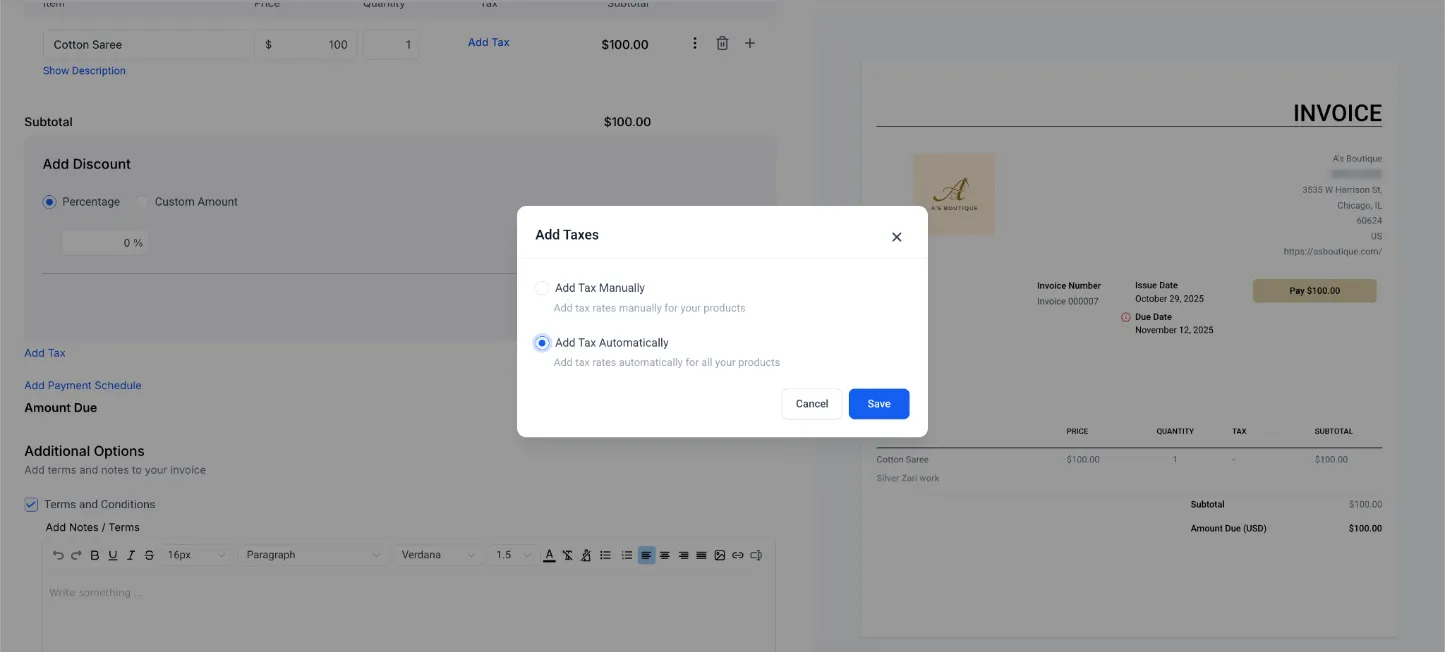Viewport: 1445px width, 652px height.
Task: Align text right in editor
Action: tap(683, 555)
